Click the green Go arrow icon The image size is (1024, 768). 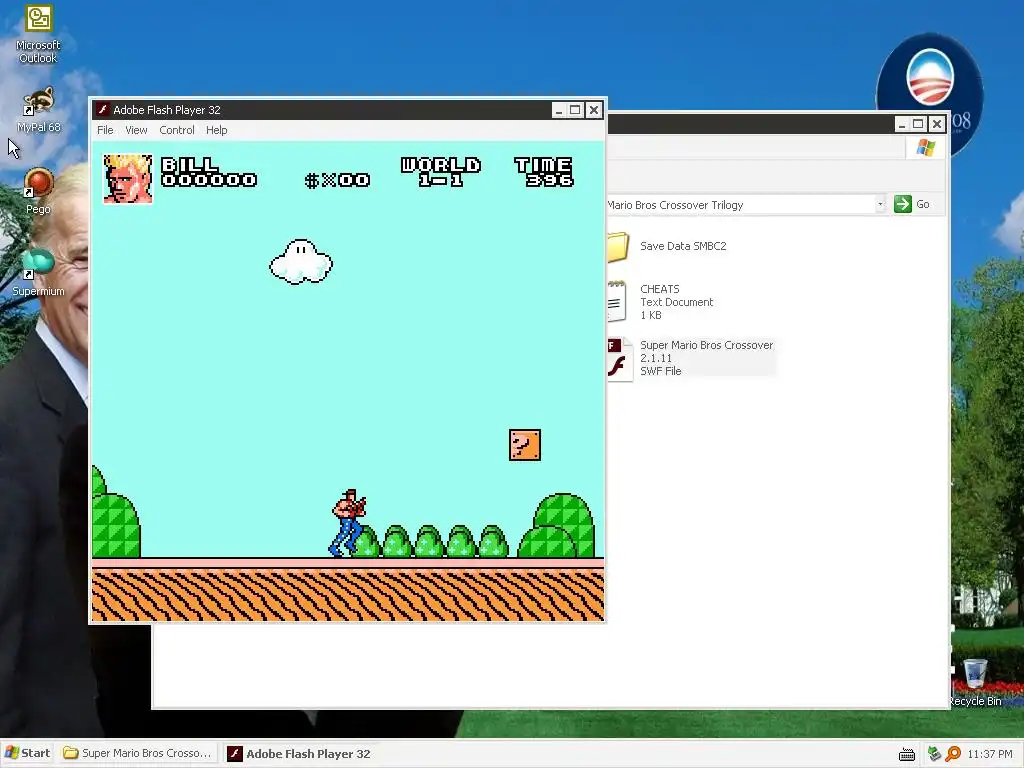coord(903,204)
